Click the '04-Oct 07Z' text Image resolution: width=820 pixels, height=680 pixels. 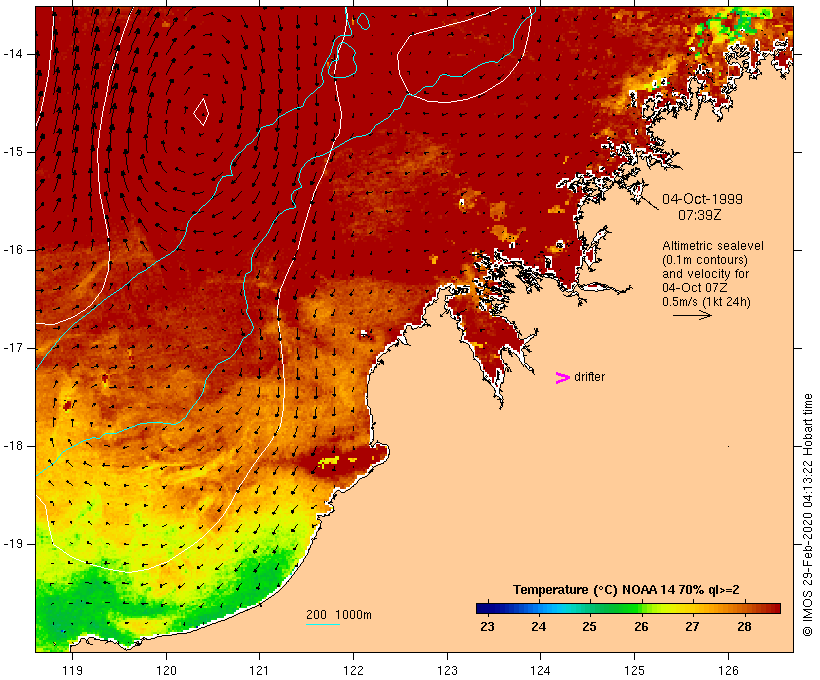(694, 288)
